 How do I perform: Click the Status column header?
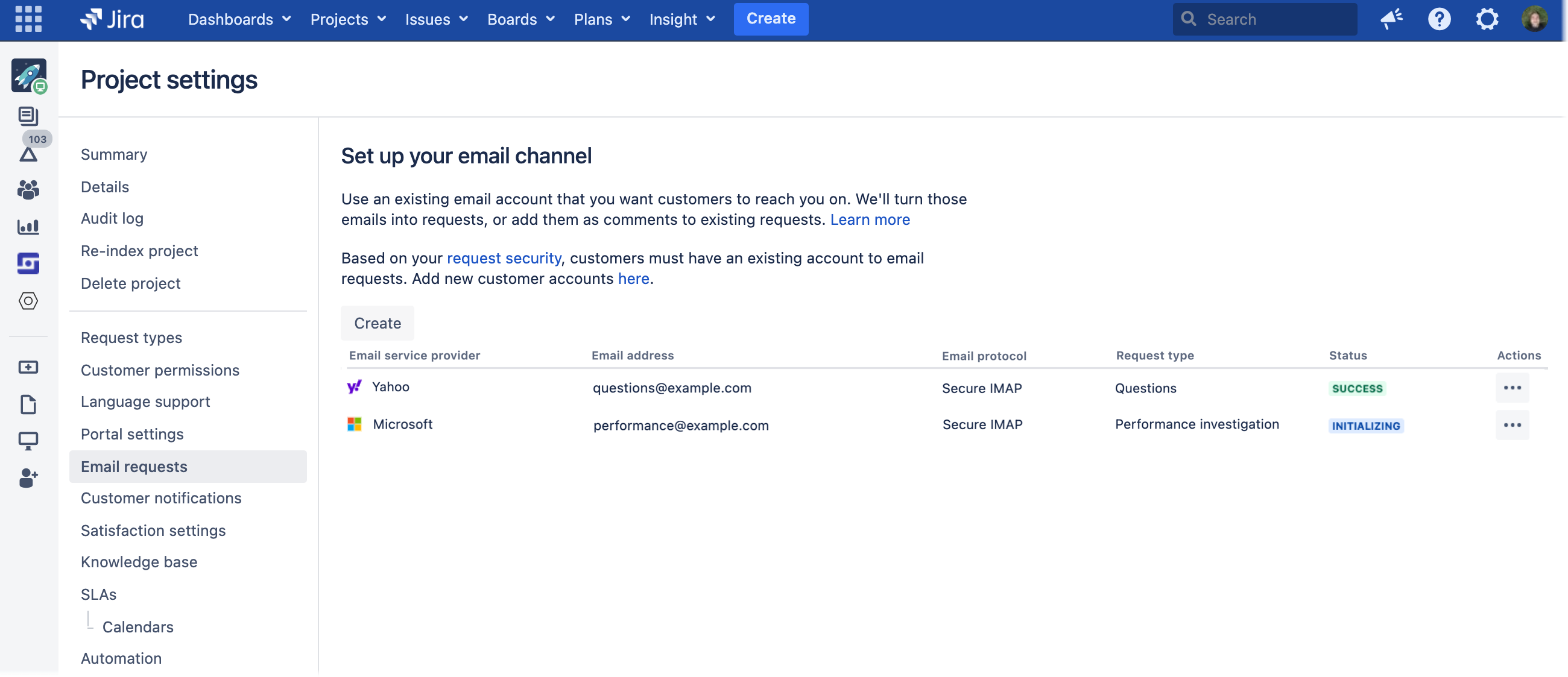(1348, 355)
